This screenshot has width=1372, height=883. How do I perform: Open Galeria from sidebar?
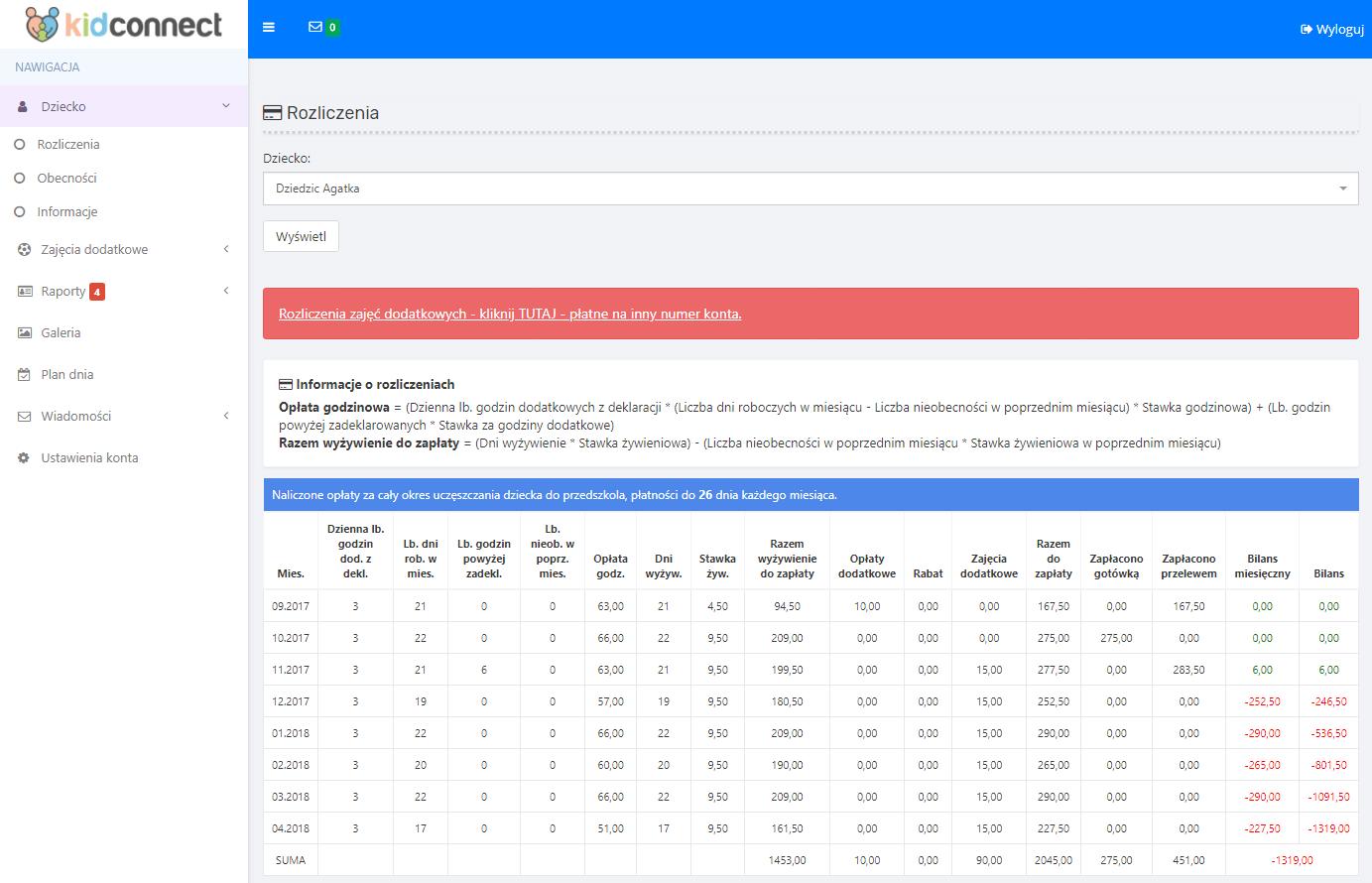coord(61,332)
